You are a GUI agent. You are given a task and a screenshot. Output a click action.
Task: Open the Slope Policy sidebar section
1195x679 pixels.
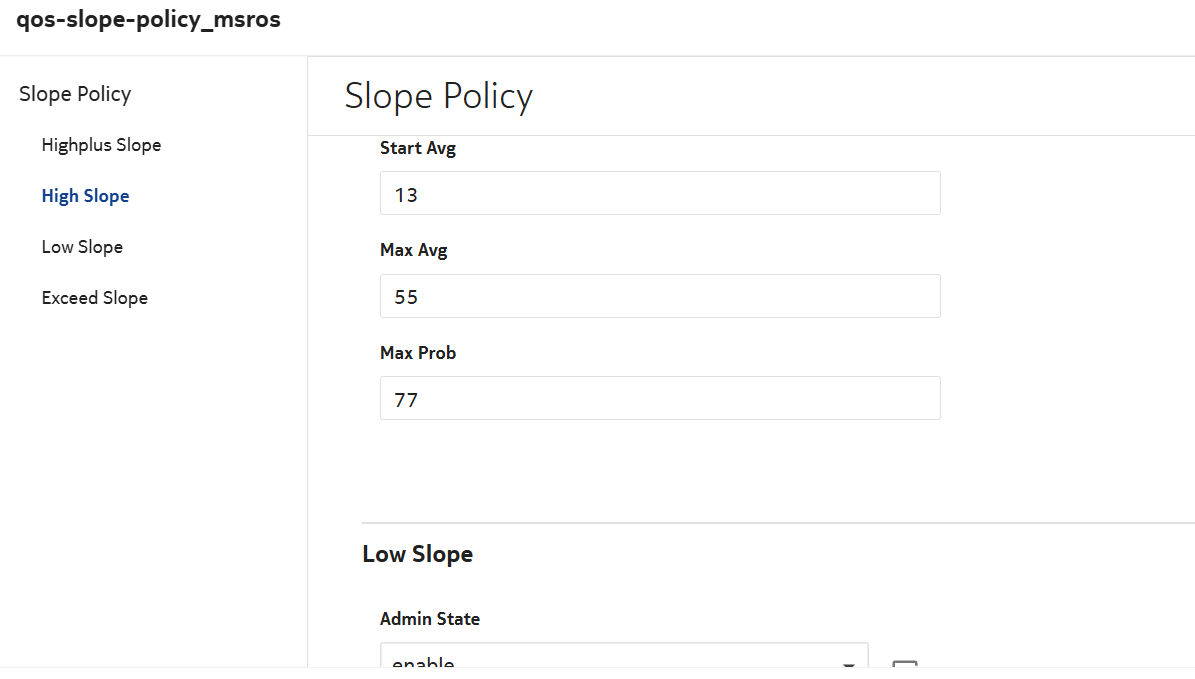pos(75,94)
